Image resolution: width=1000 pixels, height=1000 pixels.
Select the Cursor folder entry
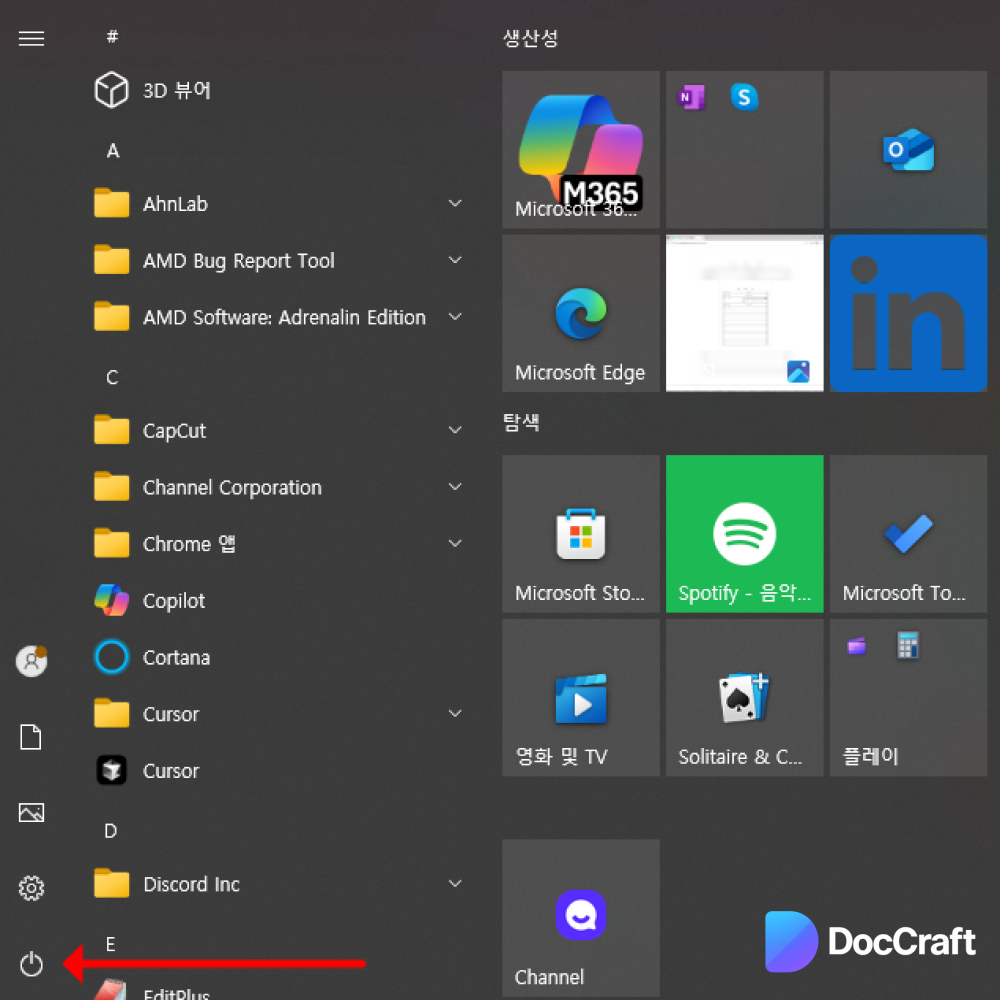point(279,714)
